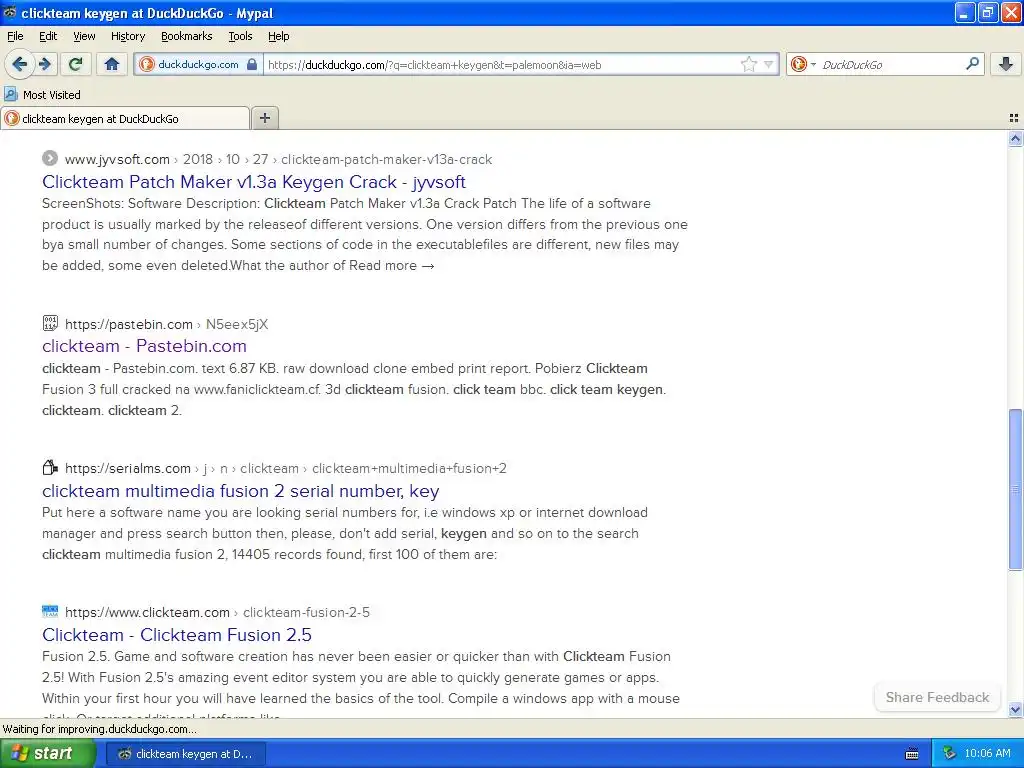Click the jyvsoft.com result favicon

point(50,159)
